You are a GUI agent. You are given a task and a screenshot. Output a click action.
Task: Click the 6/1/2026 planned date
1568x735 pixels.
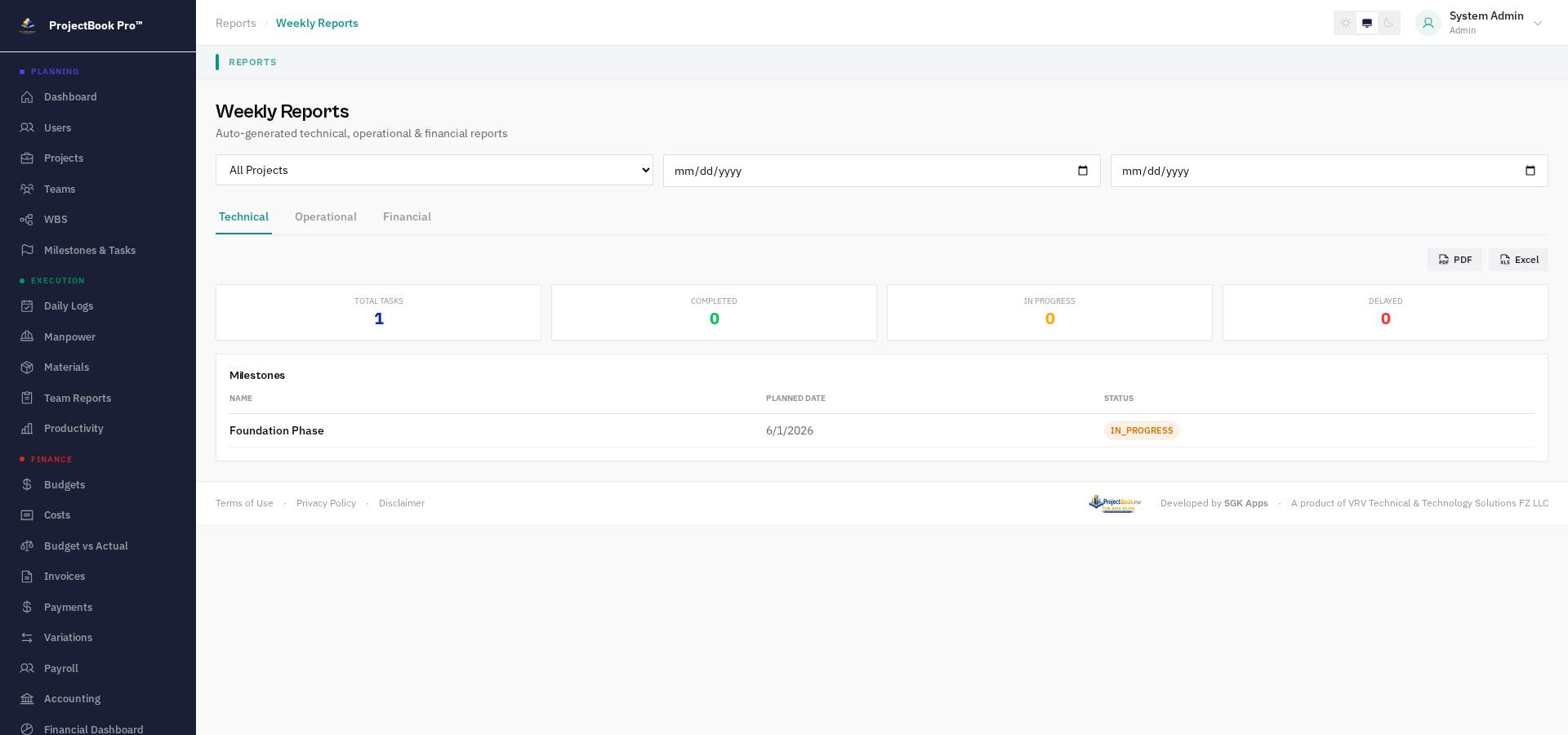click(x=790, y=430)
